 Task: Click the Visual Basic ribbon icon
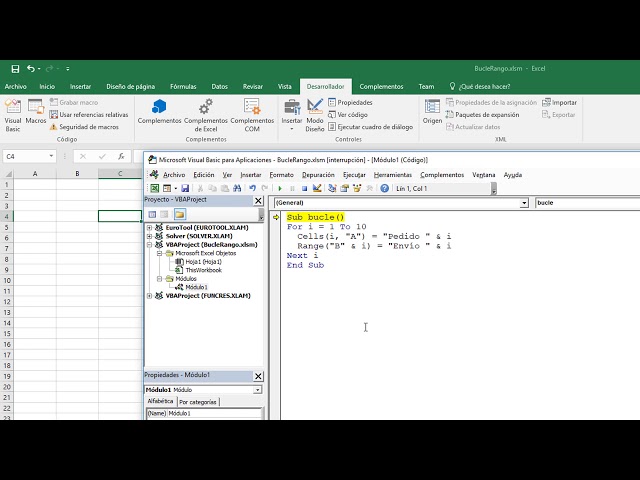[x=13, y=115]
